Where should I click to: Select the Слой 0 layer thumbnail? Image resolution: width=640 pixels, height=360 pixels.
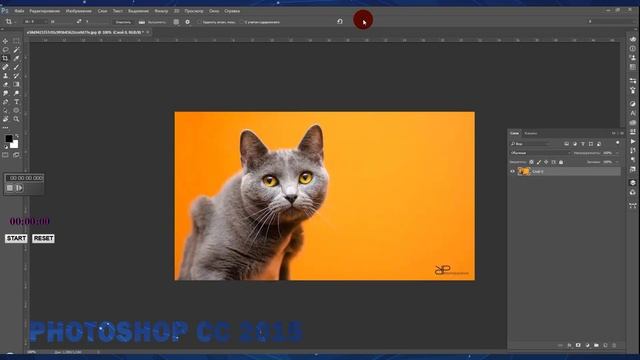pyautogui.click(x=524, y=171)
